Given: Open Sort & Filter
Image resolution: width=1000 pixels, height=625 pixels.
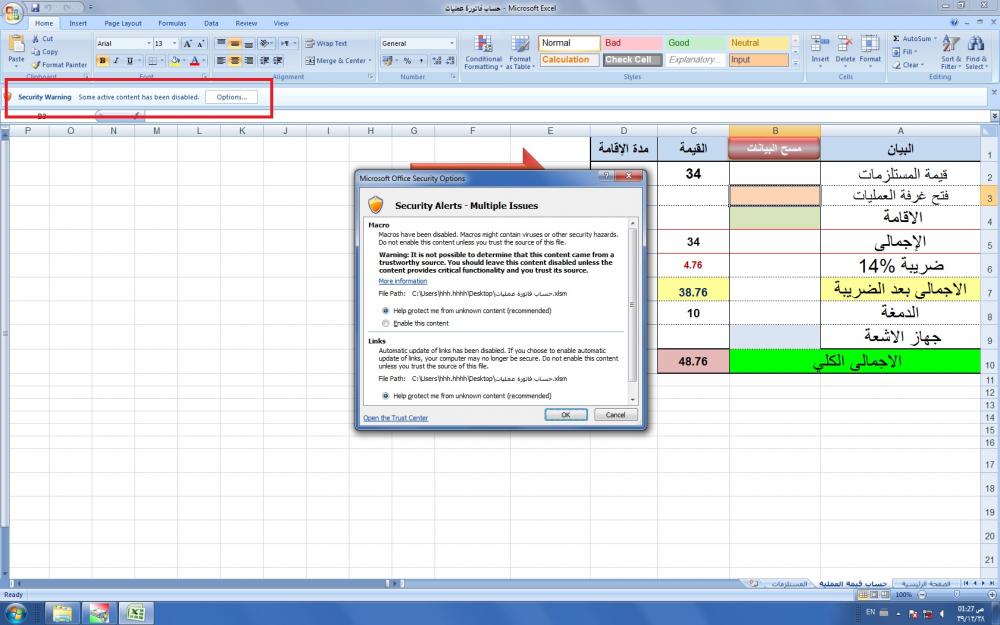Looking at the screenshot, I should pos(950,52).
